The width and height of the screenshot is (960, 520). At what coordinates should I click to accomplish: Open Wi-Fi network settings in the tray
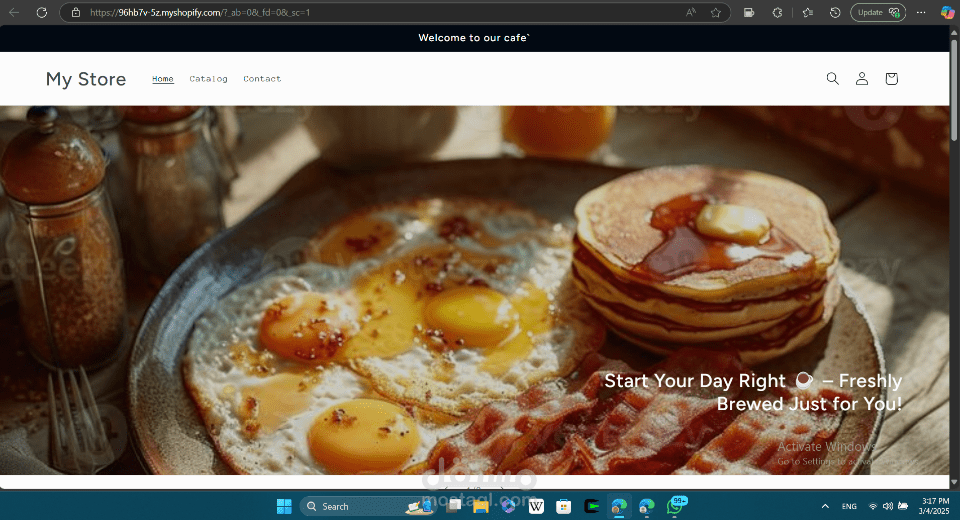click(873, 507)
